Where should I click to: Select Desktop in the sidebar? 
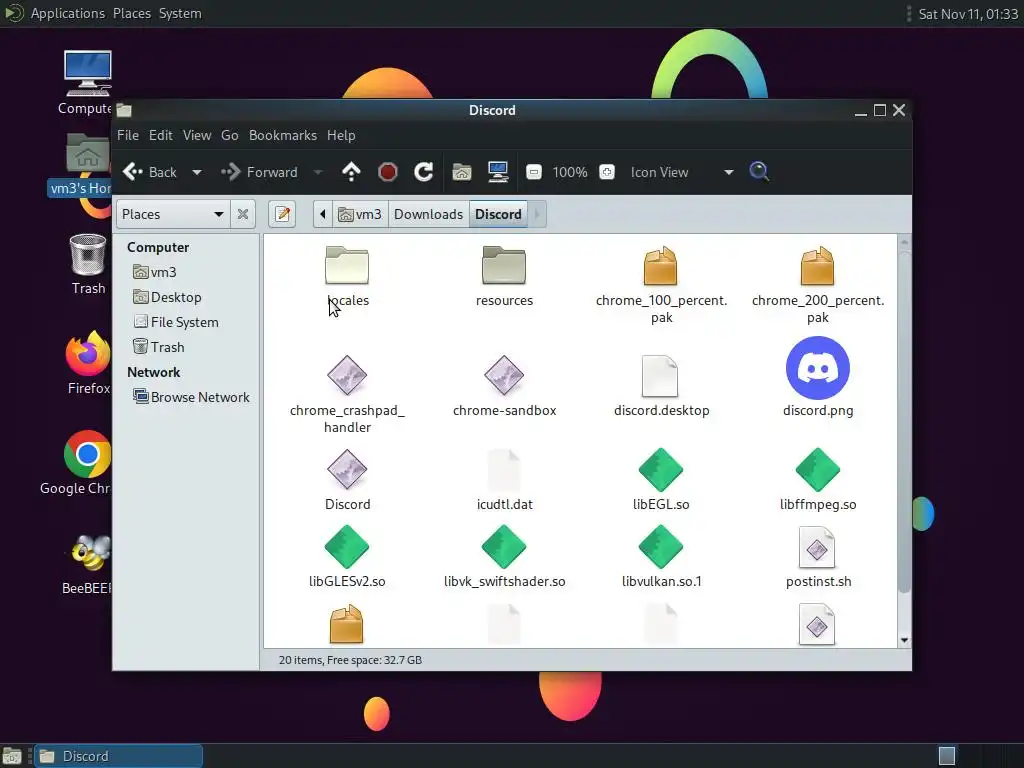point(167,297)
